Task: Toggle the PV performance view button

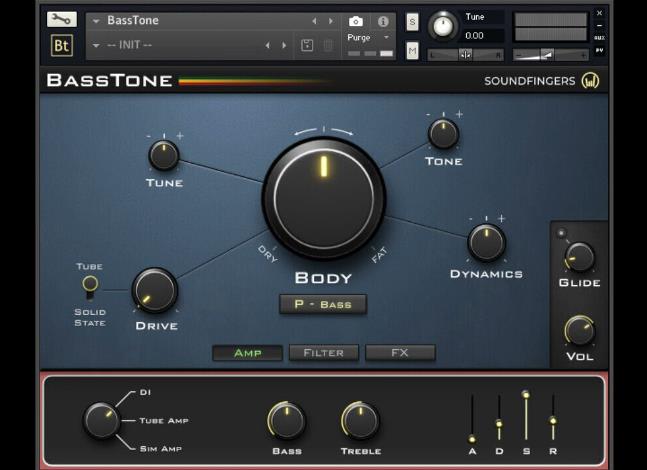Action: [x=600, y=50]
